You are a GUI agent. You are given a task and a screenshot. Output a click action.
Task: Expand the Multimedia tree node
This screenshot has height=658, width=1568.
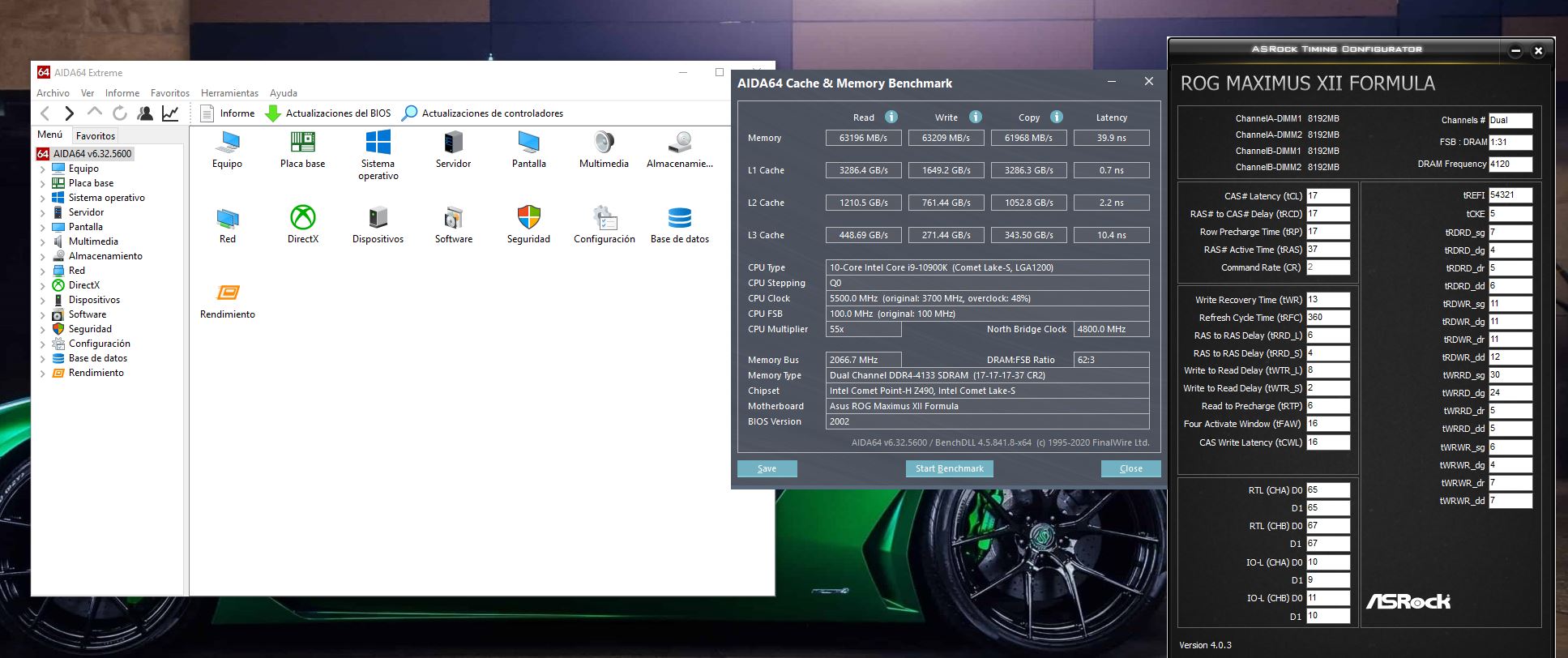tap(42, 242)
